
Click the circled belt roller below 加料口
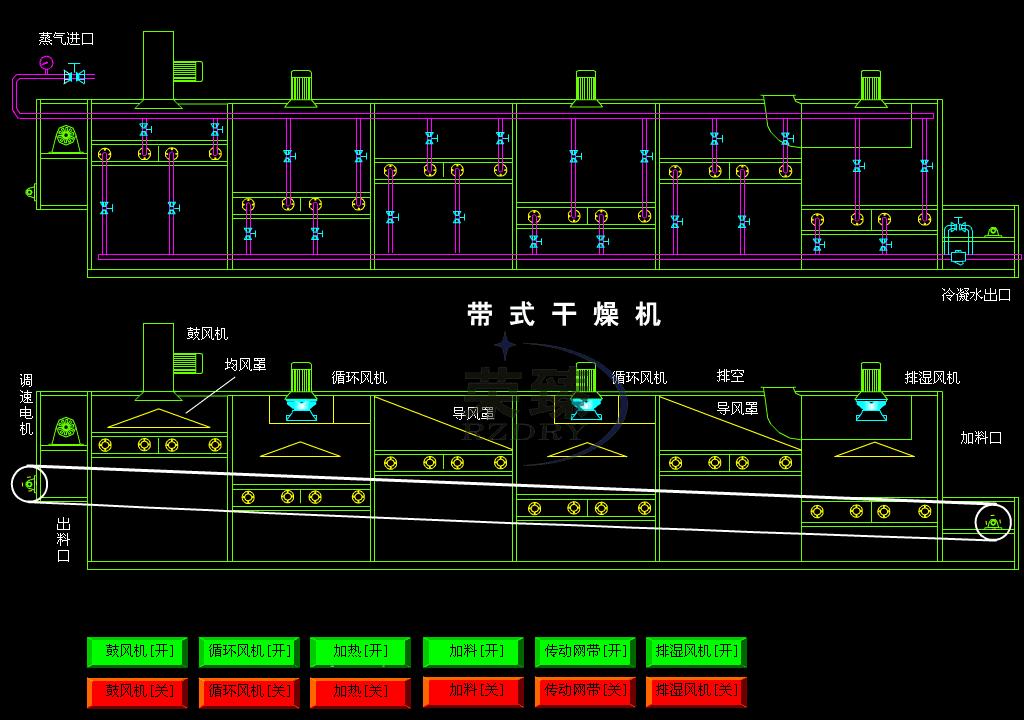point(992,521)
